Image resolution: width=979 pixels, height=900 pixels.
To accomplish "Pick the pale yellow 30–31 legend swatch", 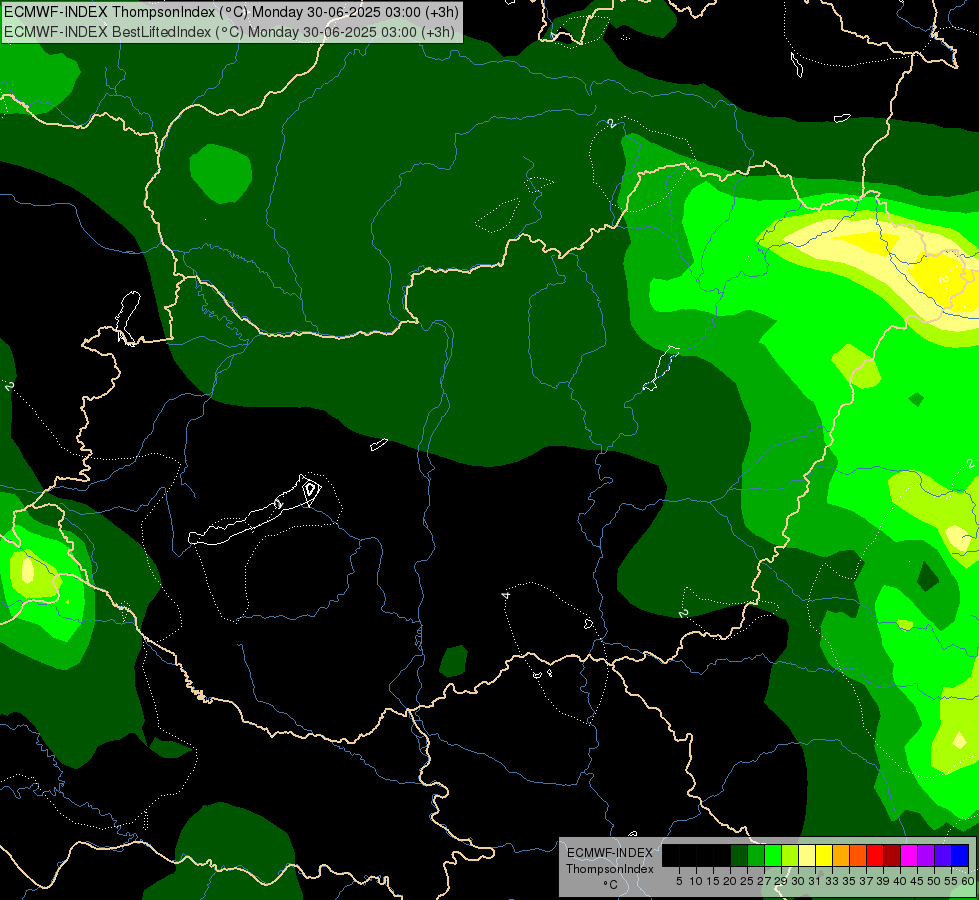I will (807, 856).
